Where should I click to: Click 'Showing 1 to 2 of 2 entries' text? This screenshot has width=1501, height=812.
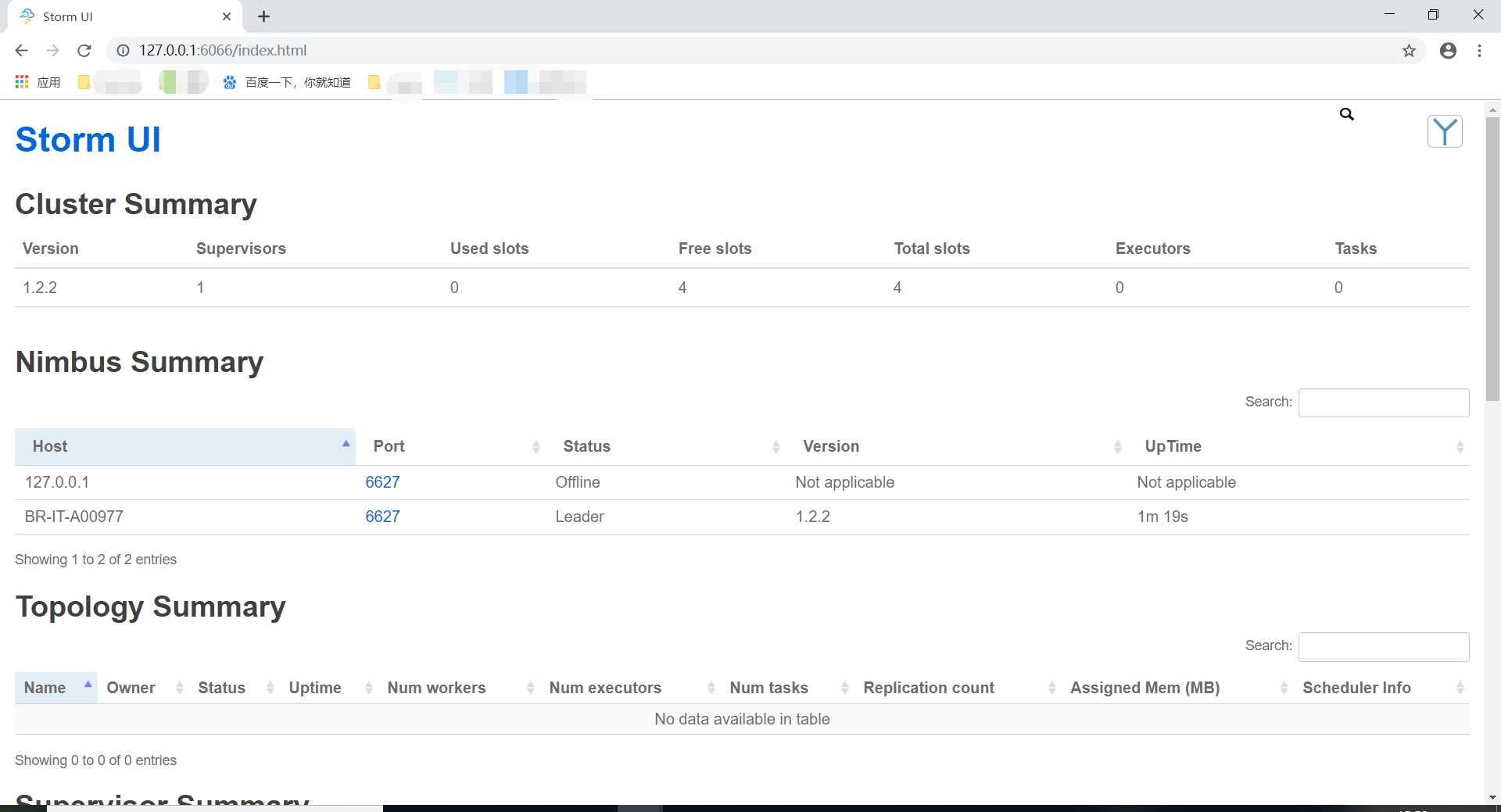click(95, 560)
